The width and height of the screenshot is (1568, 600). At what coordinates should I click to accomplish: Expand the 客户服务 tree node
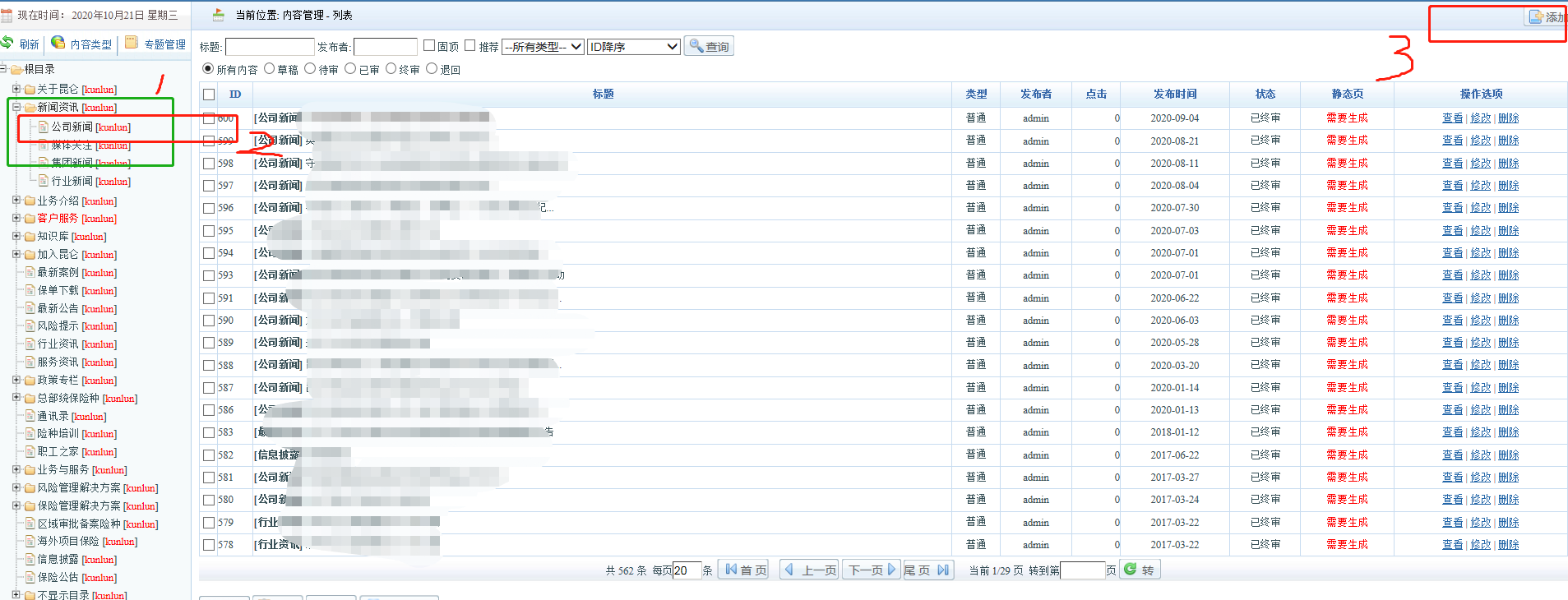16,219
